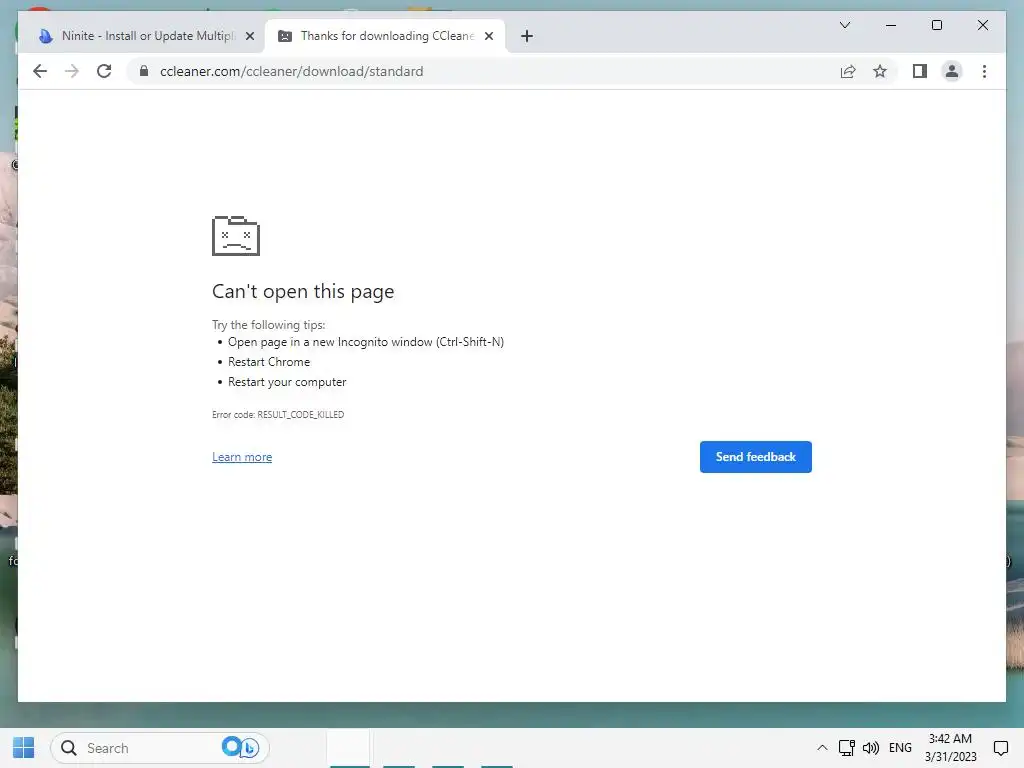Switch the ENG input language
The image size is (1024, 768).
tap(900, 748)
